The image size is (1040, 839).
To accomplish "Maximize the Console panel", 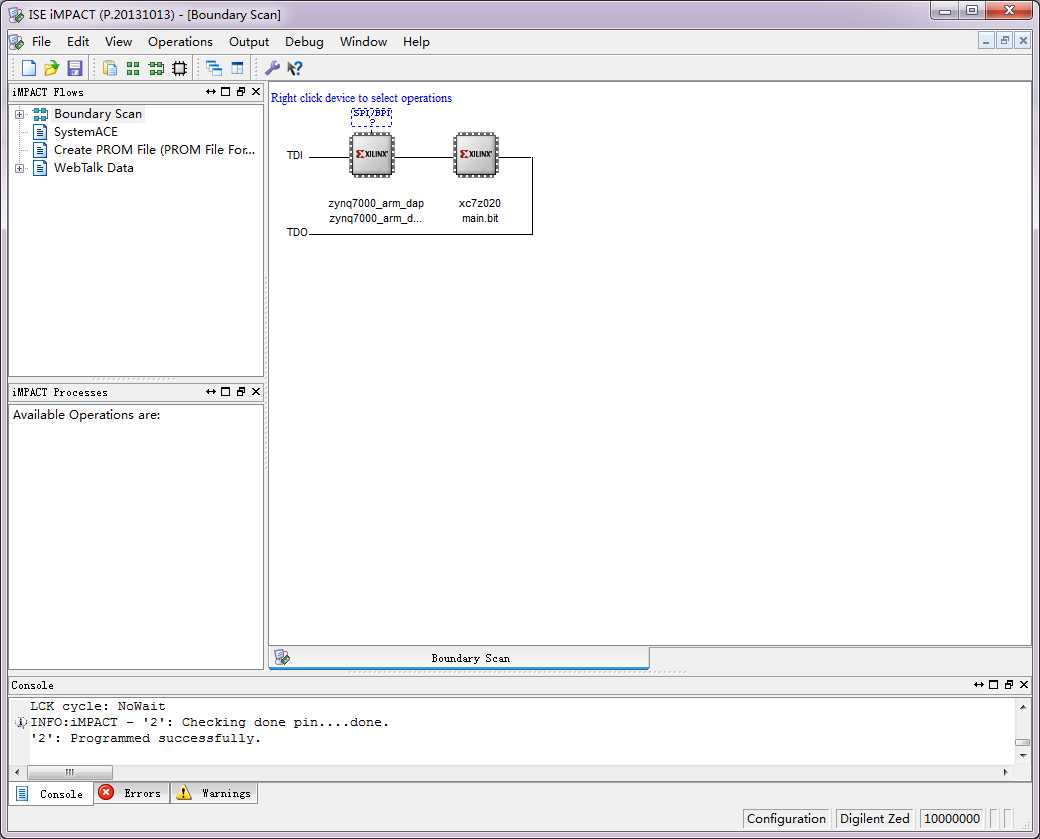I will [994, 684].
